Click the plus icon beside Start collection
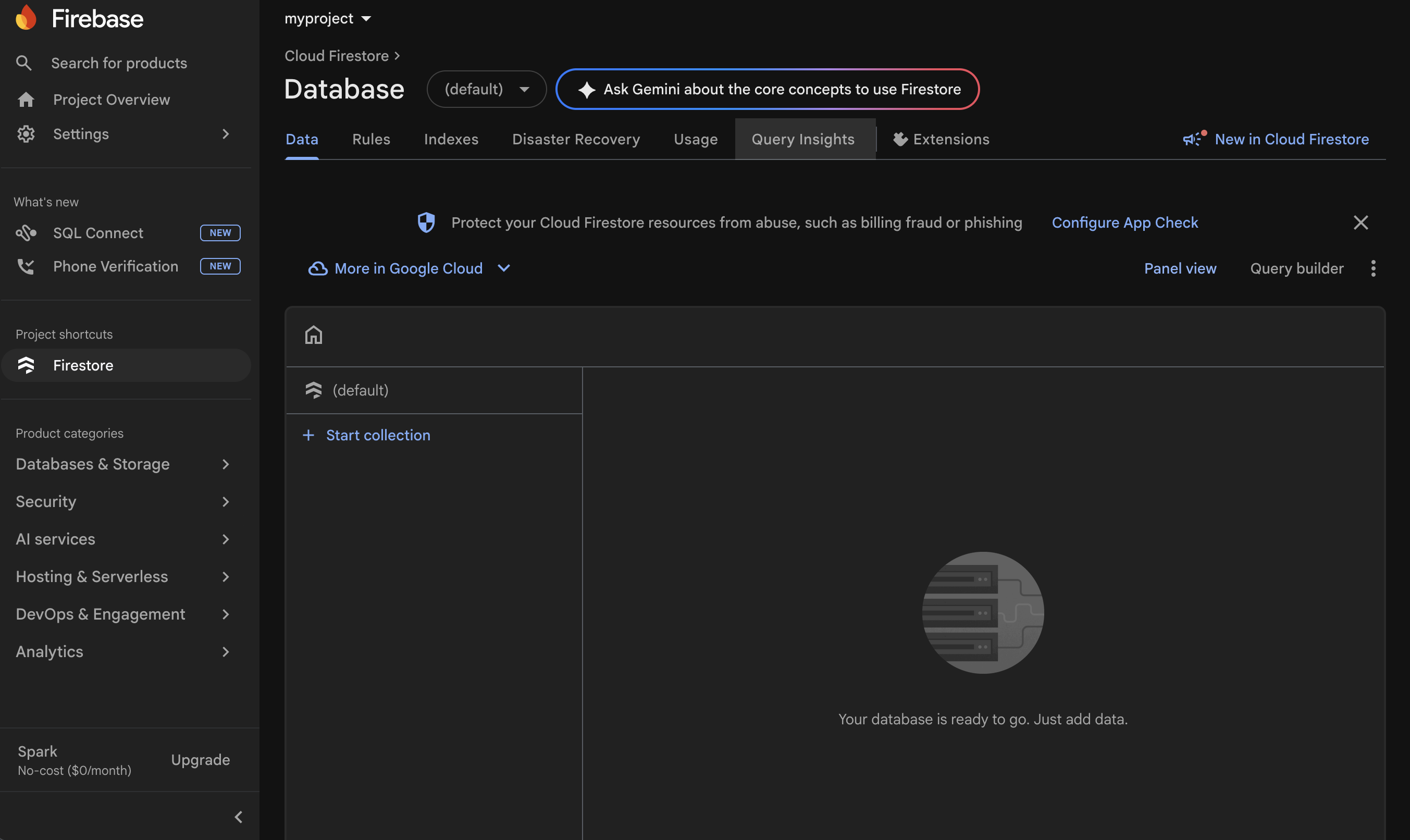The height and width of the screenshot is (840, 1410). (x=308, y=435)
